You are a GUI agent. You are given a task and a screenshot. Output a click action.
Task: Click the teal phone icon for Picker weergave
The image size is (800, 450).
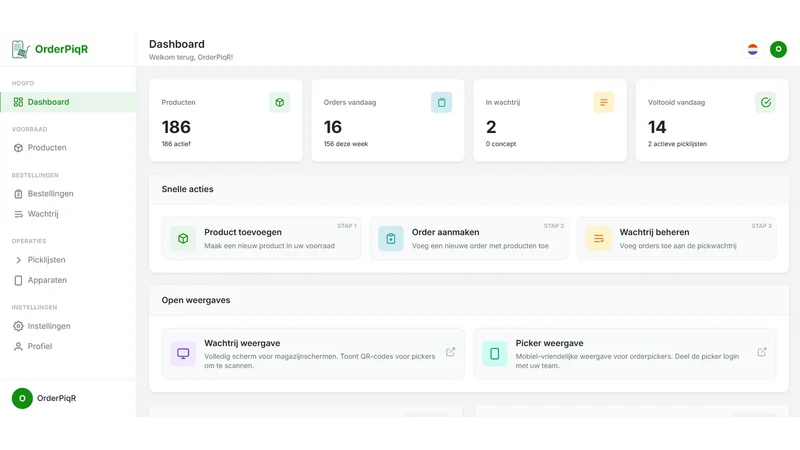tap(494, 354)
